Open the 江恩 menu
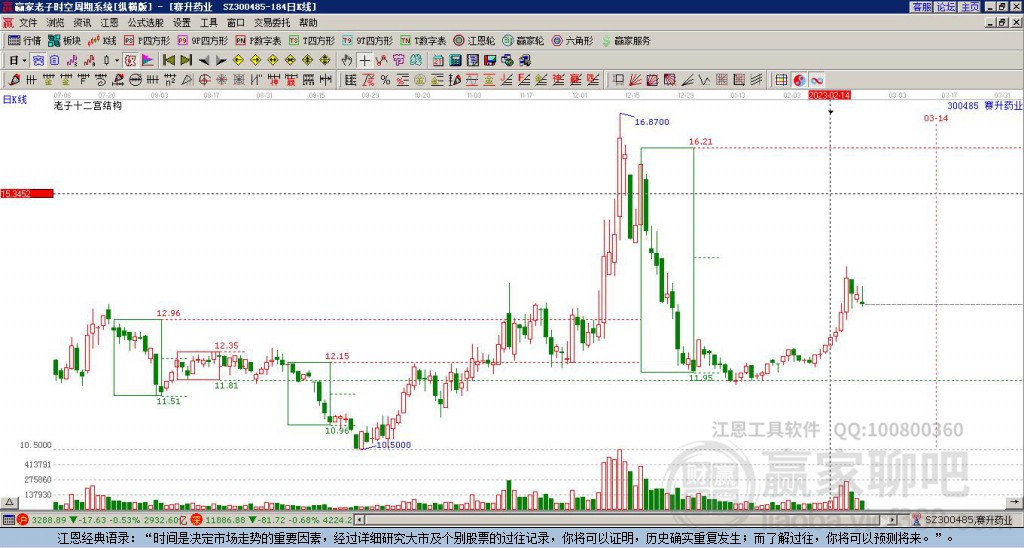The image size is (1024, 548). tap(109, 23)
